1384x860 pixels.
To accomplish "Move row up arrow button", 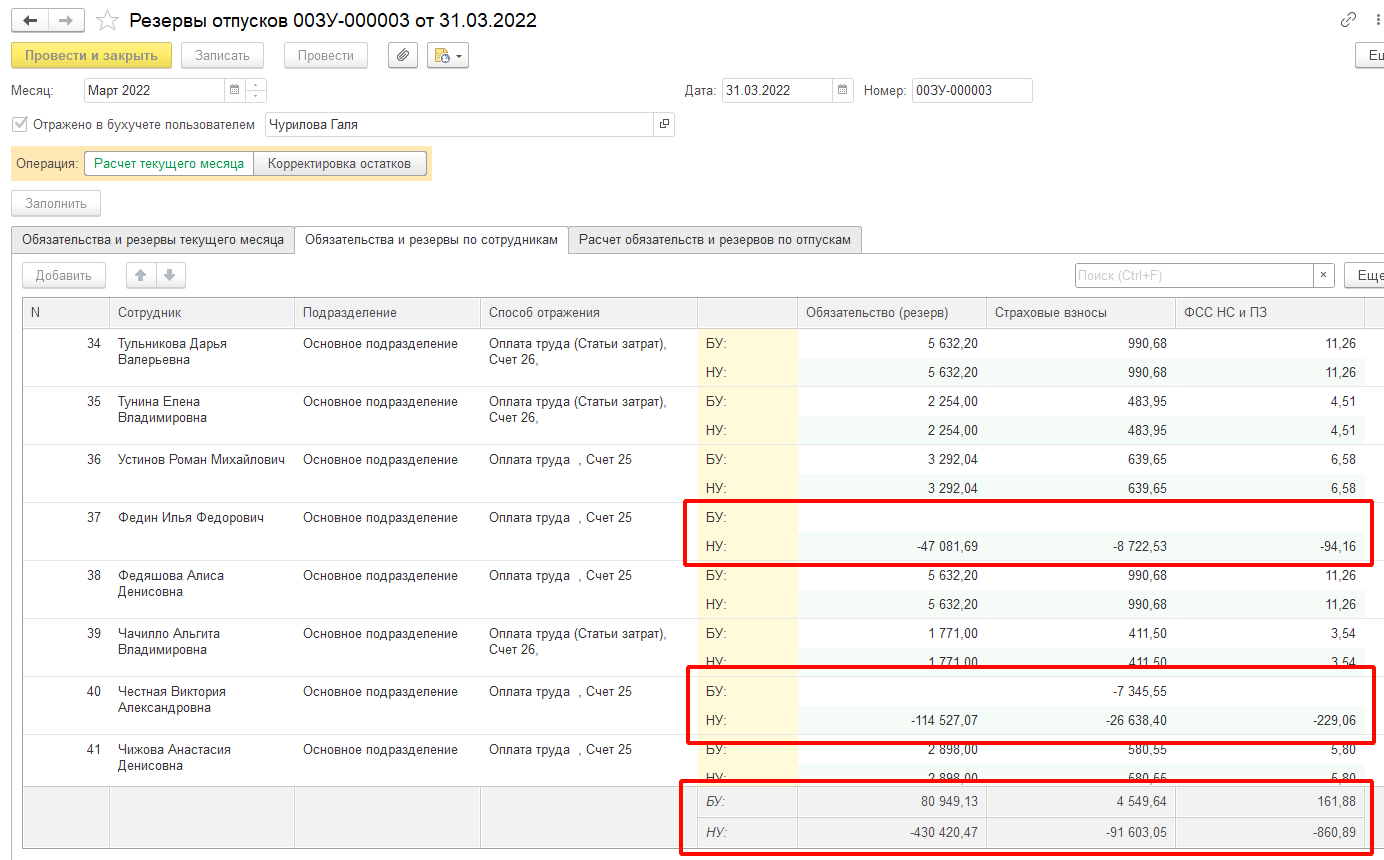I will (x=141, y=276).
